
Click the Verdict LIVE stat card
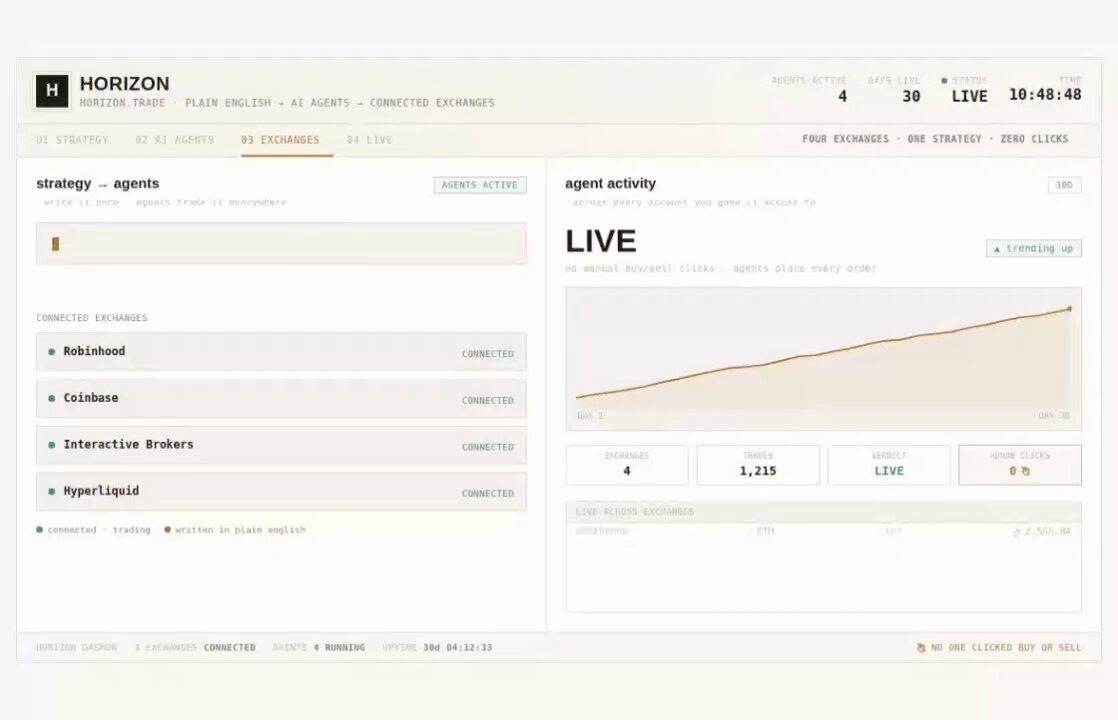[889, 465]
